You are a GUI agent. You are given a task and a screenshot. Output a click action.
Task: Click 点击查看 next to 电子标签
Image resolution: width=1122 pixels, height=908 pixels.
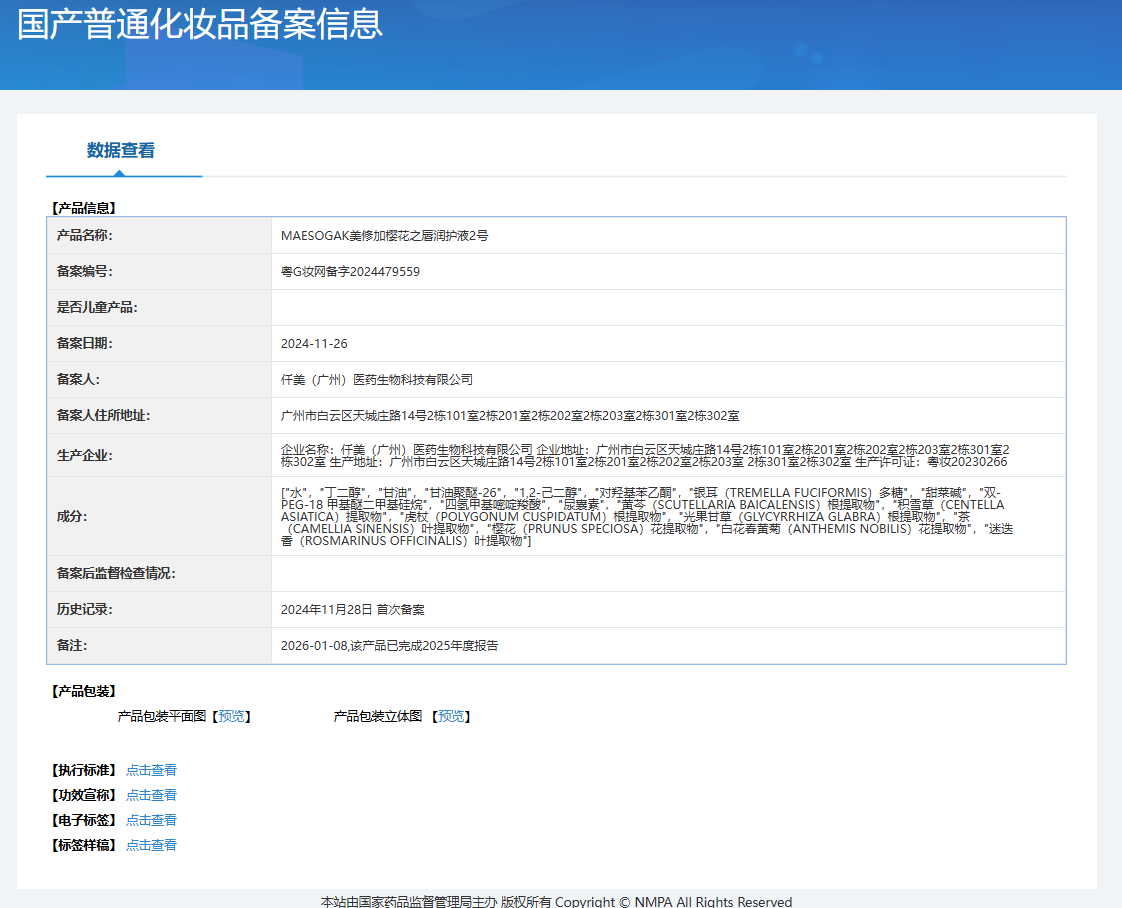click(x=151, y=820)
